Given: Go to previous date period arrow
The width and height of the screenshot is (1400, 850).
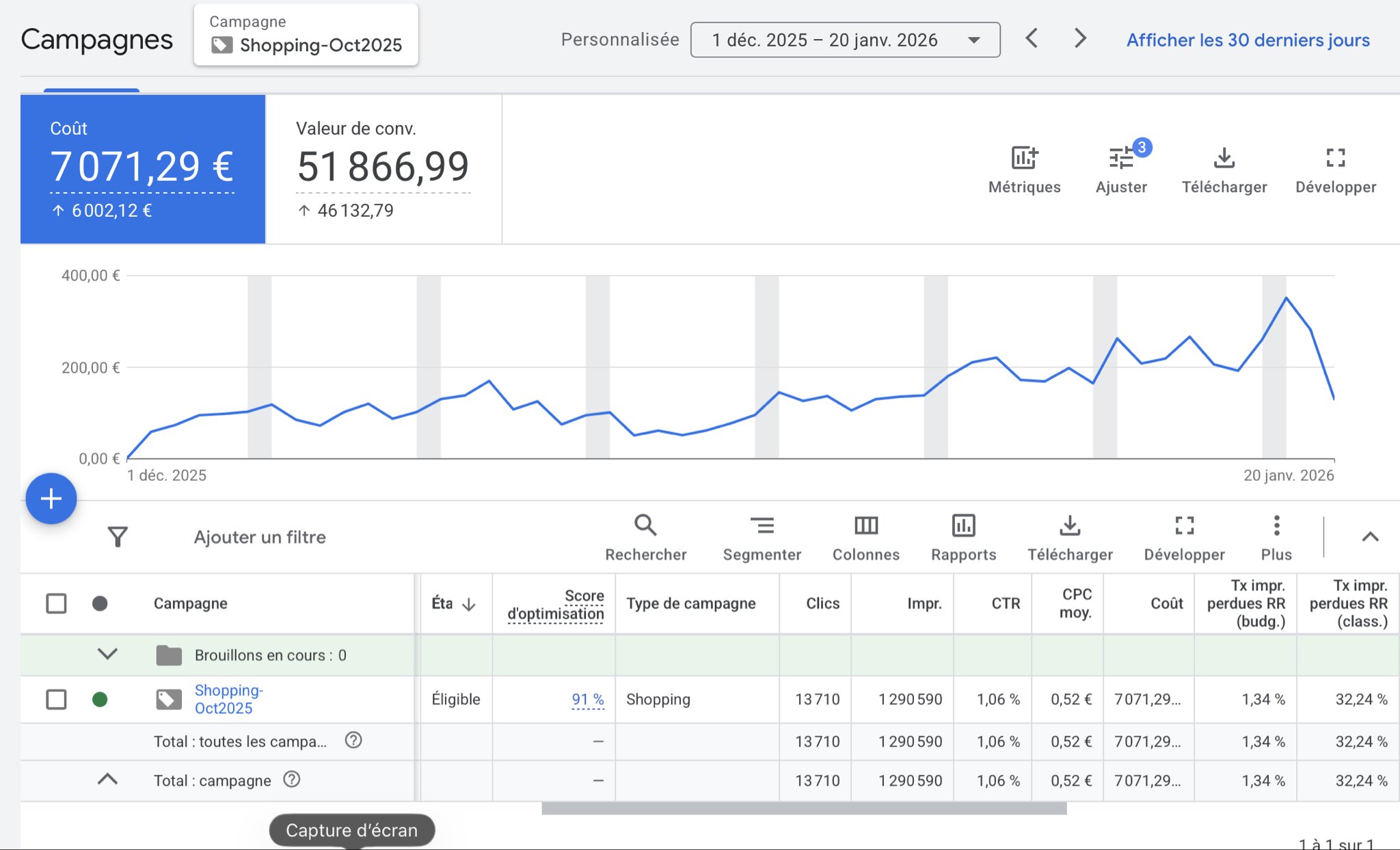Looking at the screenshot, I should coord(1032,38).
